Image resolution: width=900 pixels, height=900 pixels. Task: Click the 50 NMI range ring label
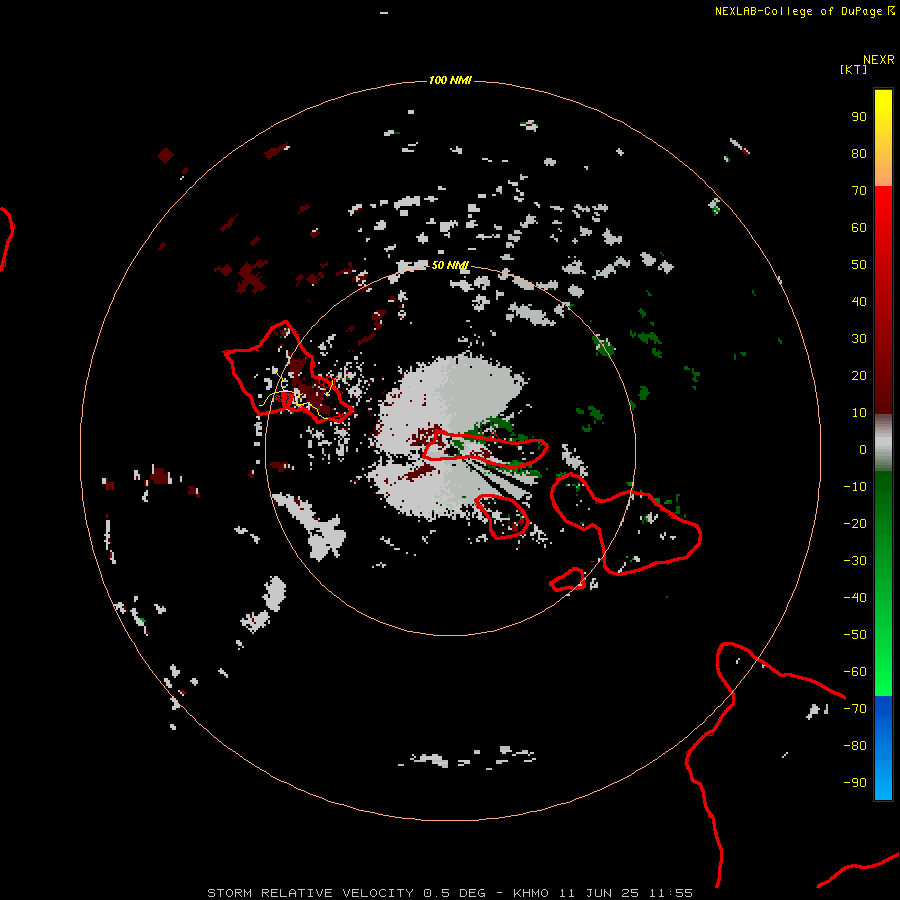pos(449,265)
